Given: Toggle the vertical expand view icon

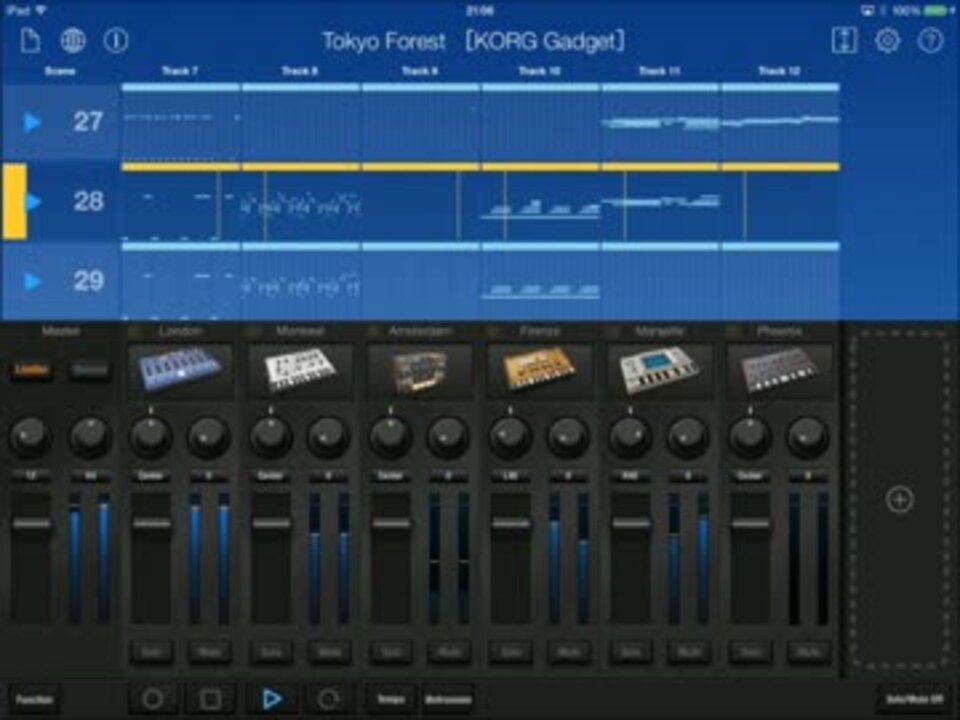Looking at the screenshot, I should [x=844, y=41].
